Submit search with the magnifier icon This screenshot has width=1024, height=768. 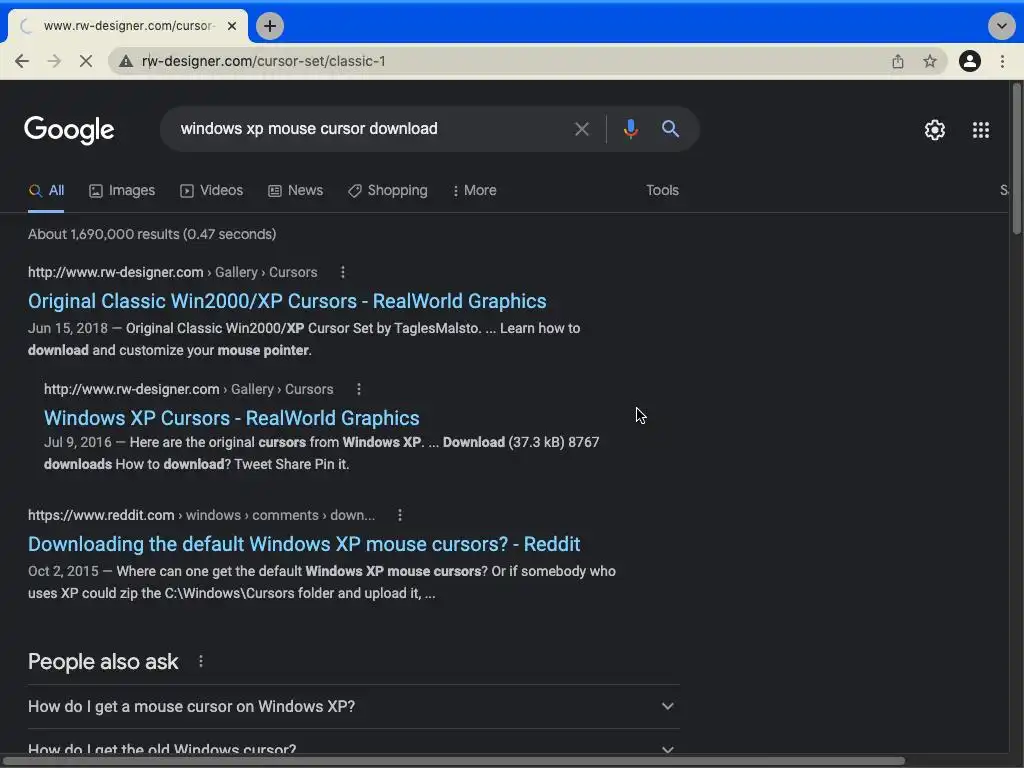tap(671, 129)
